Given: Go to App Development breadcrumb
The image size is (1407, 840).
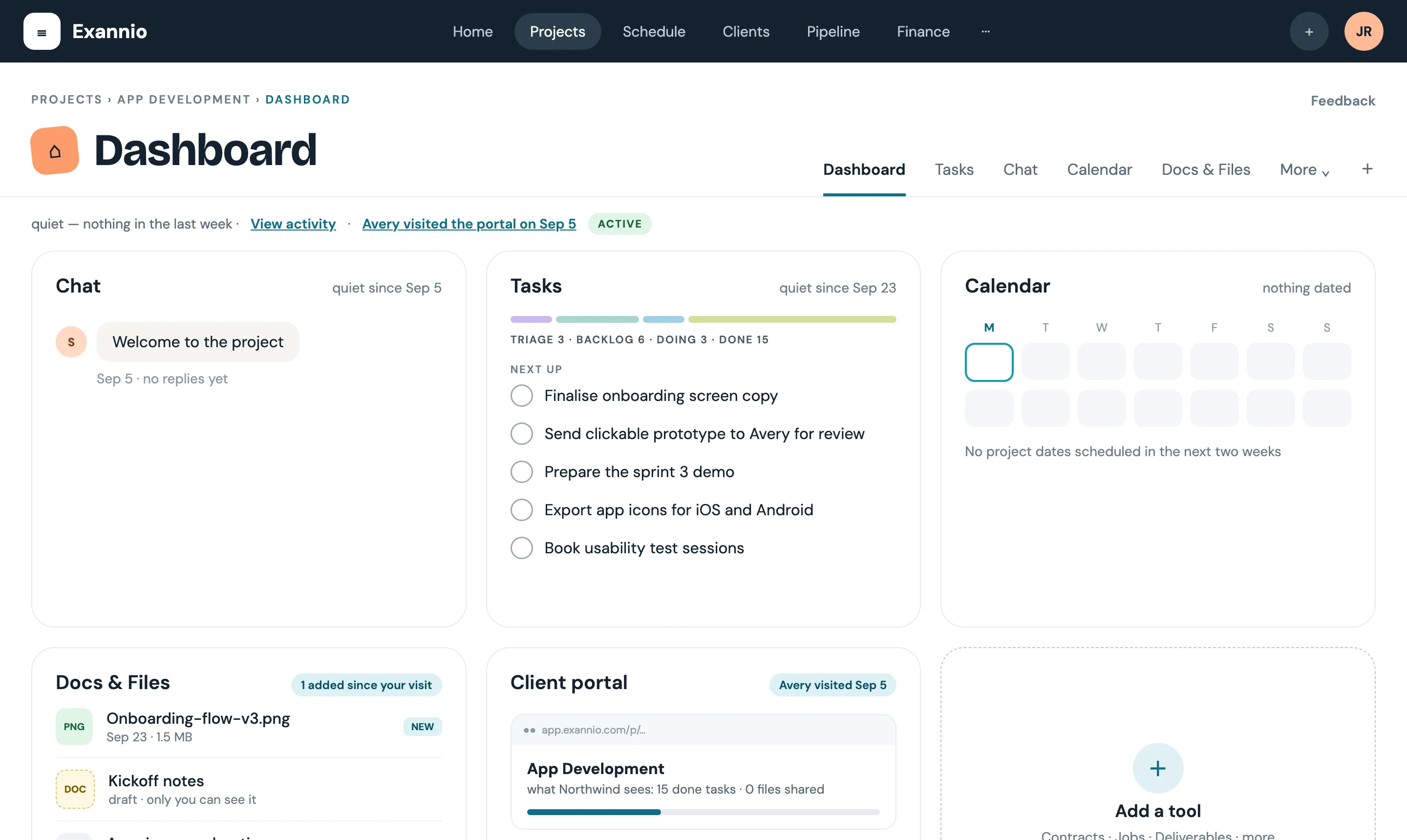Looking at the screenshot, I should click(x=184, y=100).
